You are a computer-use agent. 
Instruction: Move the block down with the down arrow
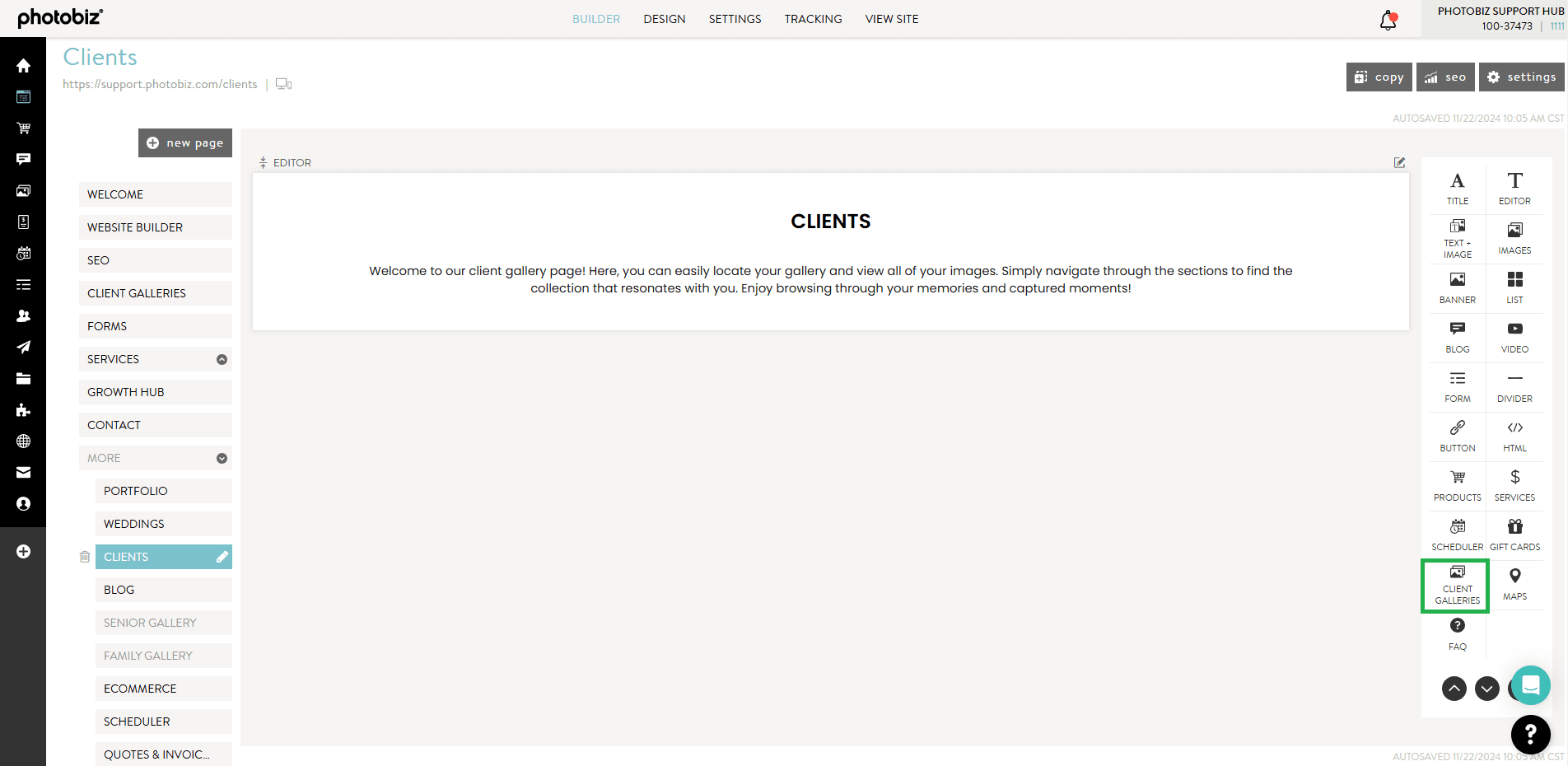1487,688
